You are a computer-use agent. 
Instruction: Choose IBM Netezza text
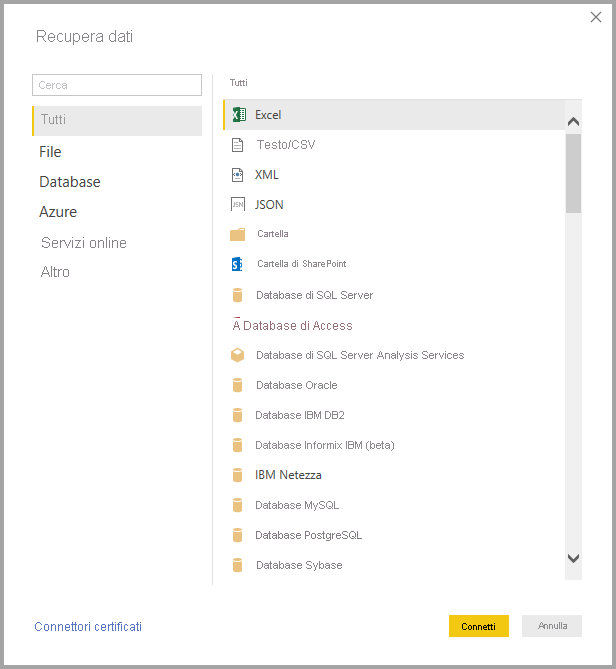288,475
